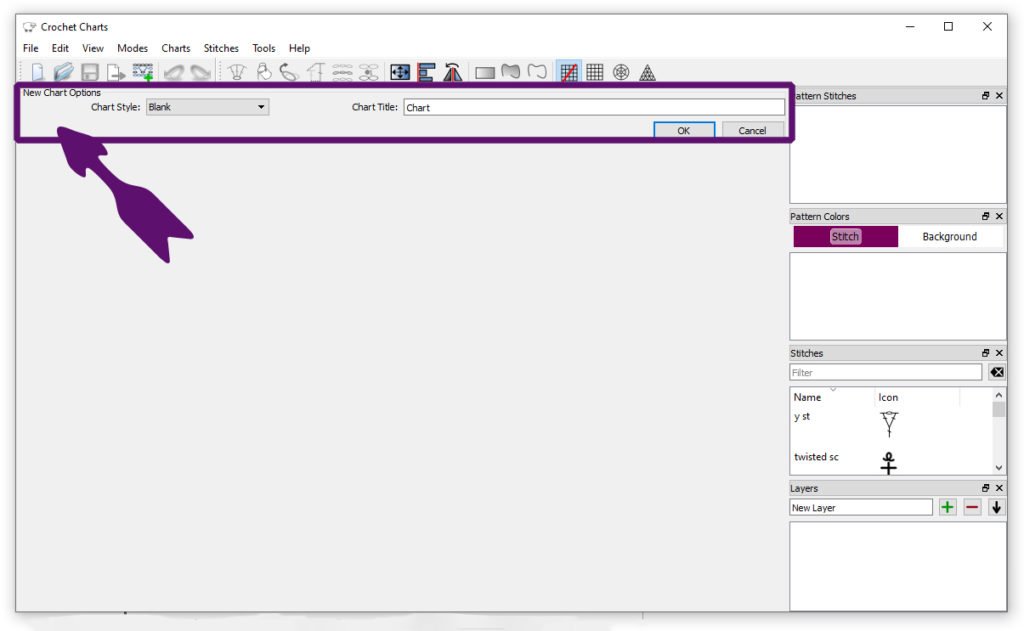
Task: Select the square grid icon
Action: [594, 72]
